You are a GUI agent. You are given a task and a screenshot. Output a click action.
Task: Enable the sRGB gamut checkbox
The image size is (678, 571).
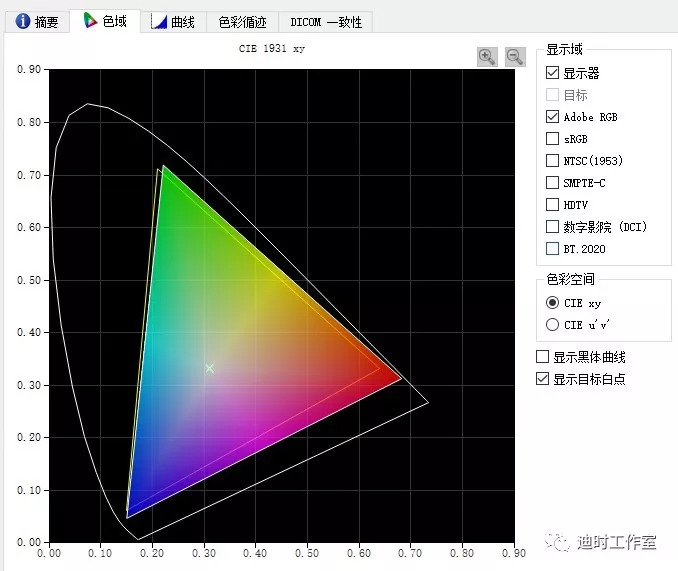pos(552,138)
